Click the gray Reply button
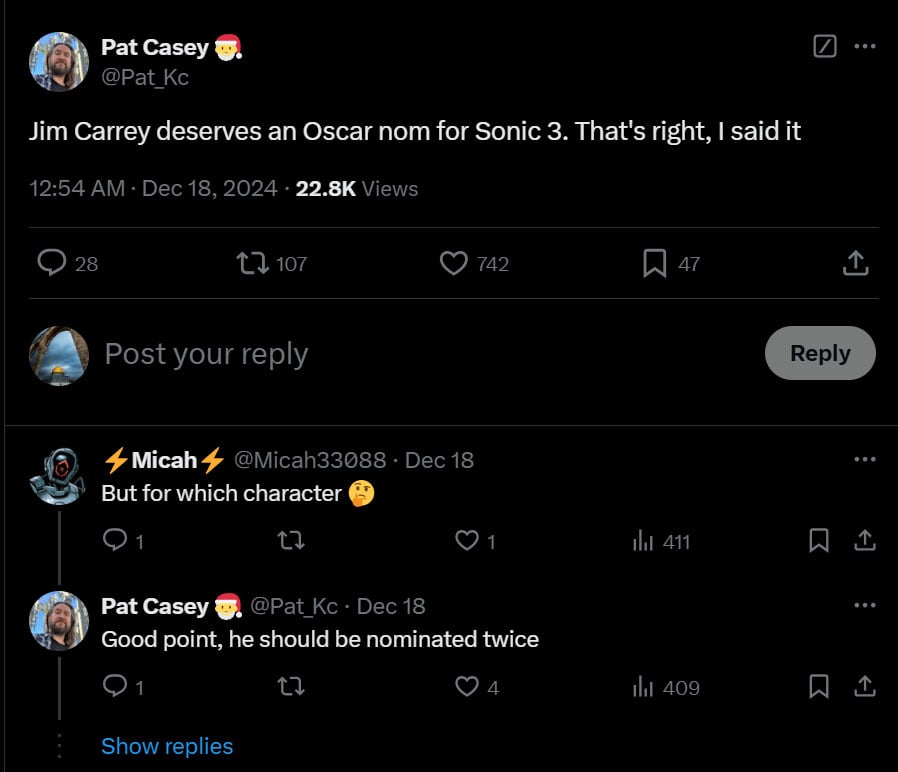898x772 pixels. 820,353
